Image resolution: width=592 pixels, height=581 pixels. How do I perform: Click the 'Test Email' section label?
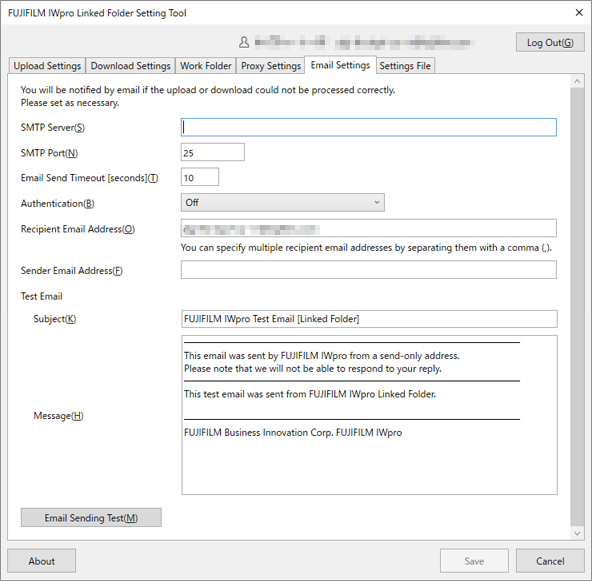[x=42, y=296]
